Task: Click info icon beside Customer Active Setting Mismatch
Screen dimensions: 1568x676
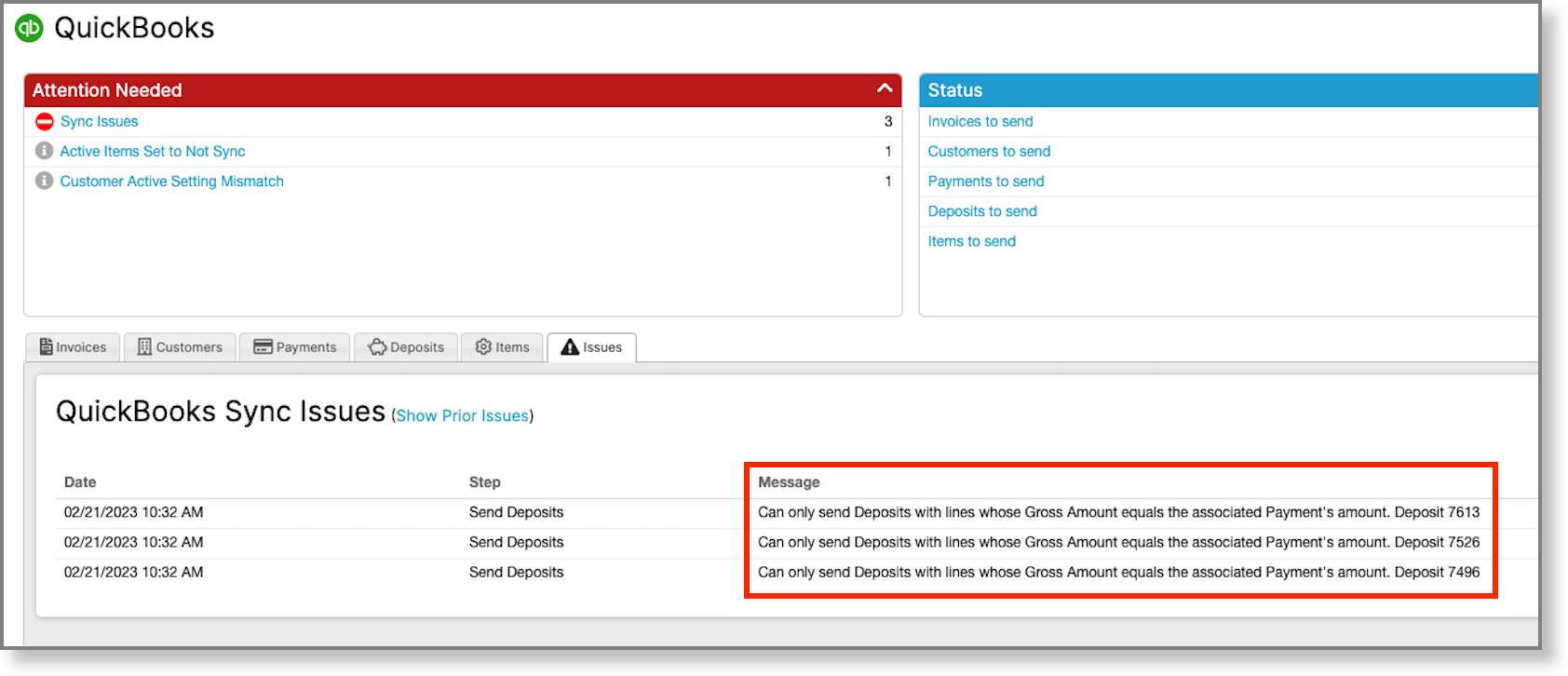Action: pos(44,181)
